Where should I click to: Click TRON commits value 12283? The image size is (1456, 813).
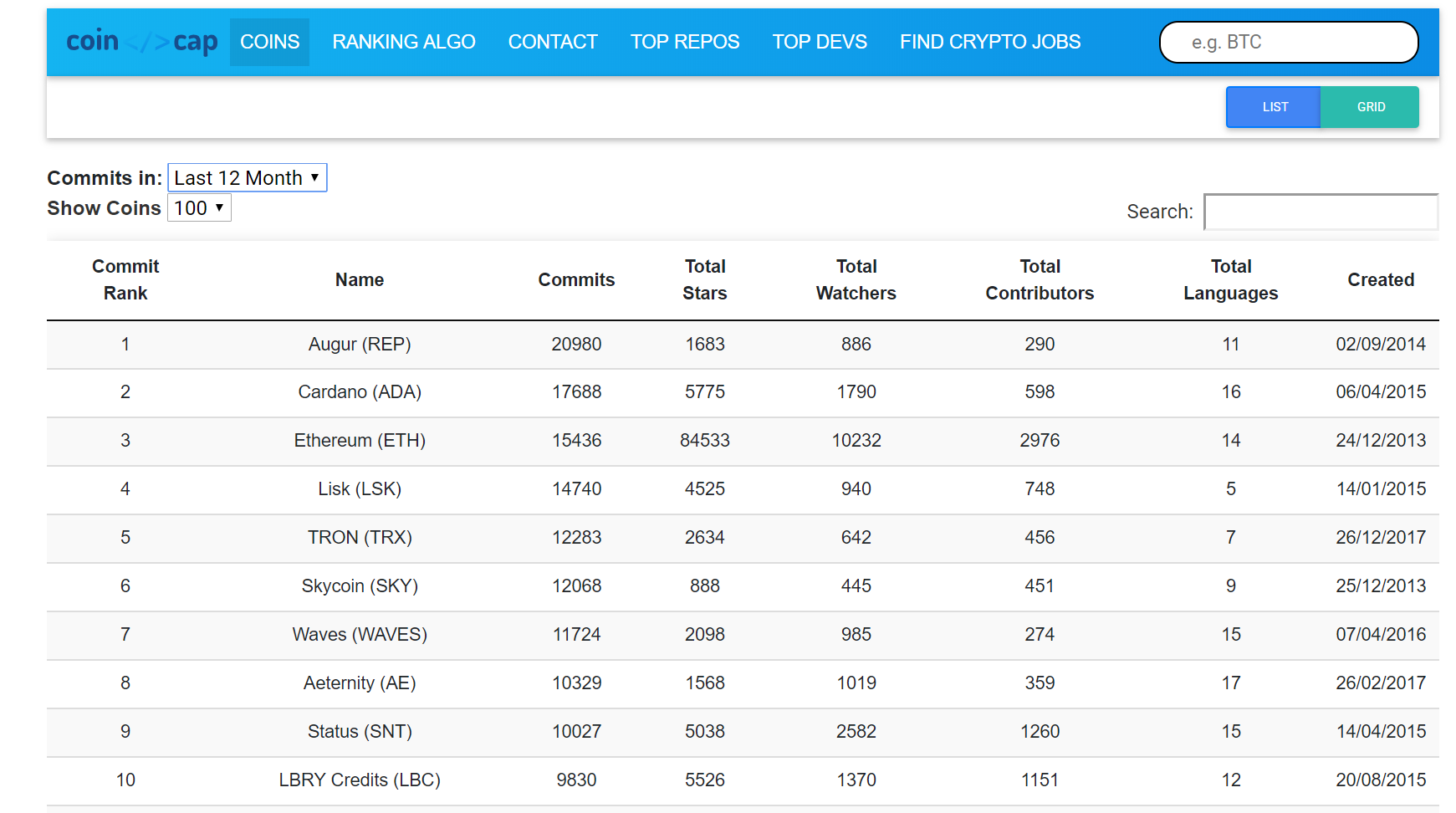click(x=576, y=538)
